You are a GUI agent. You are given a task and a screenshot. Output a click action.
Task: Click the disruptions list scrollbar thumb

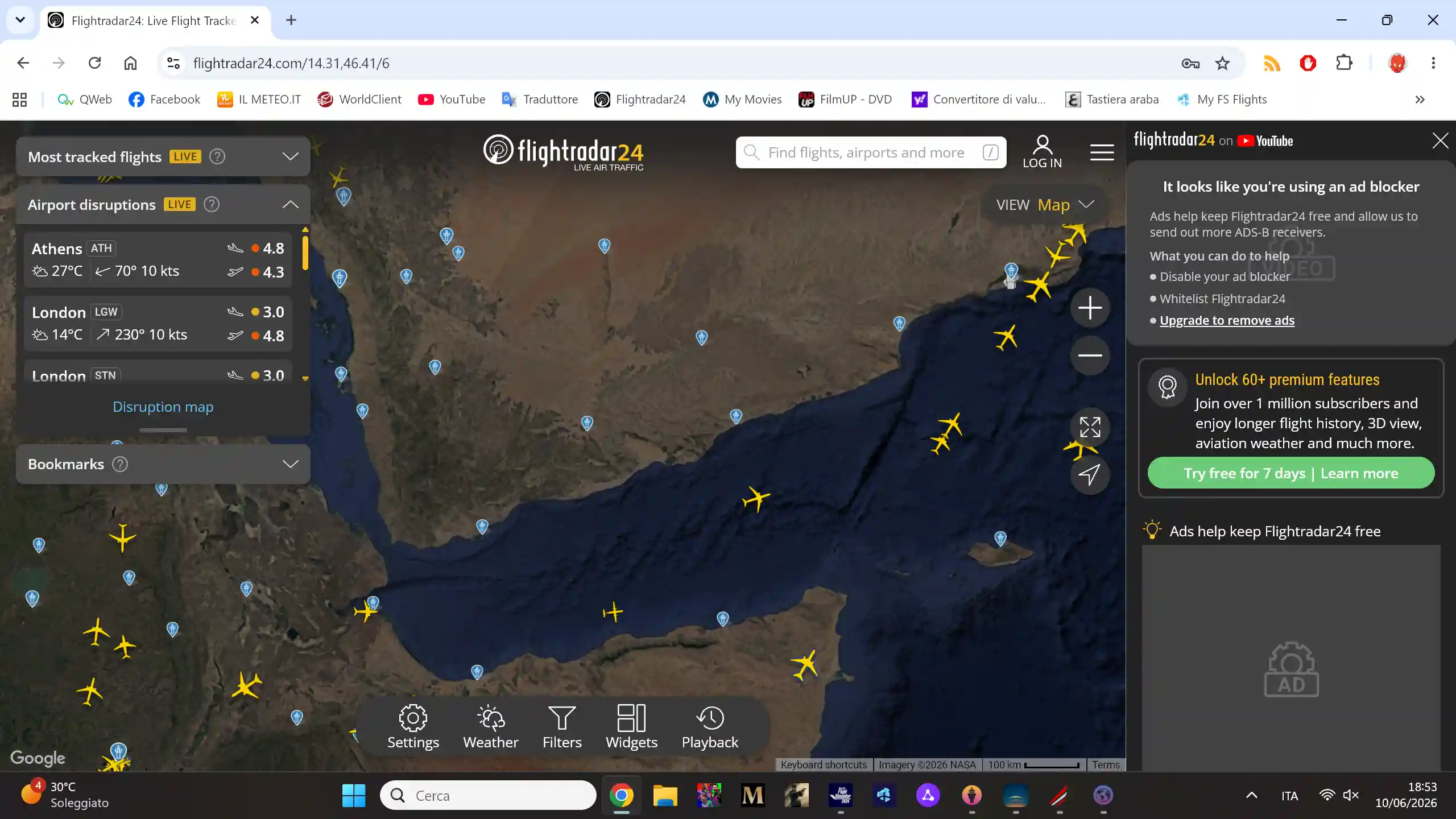pos(305,252)
